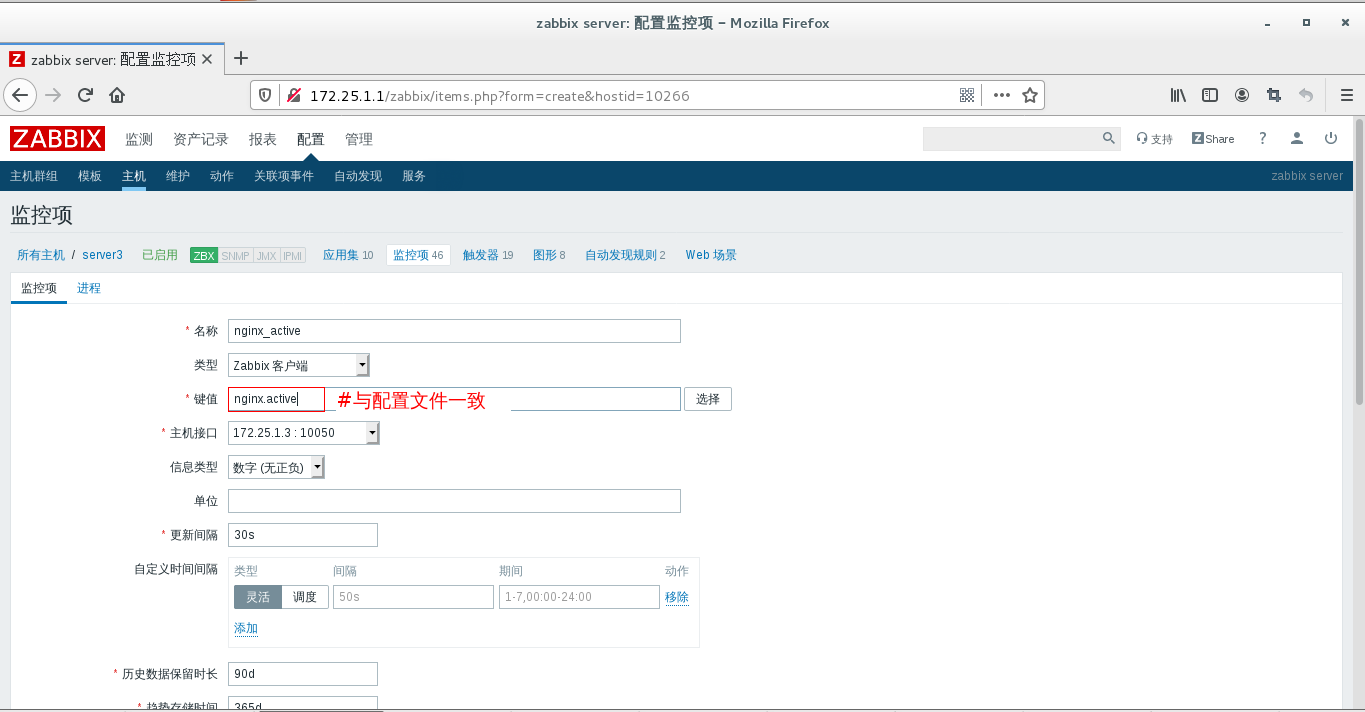This screenshot has height=712, width=1365.
Task: Click the 所有主机 breadcrumb link
Action: pyautogui.click(x=41, y=255)
